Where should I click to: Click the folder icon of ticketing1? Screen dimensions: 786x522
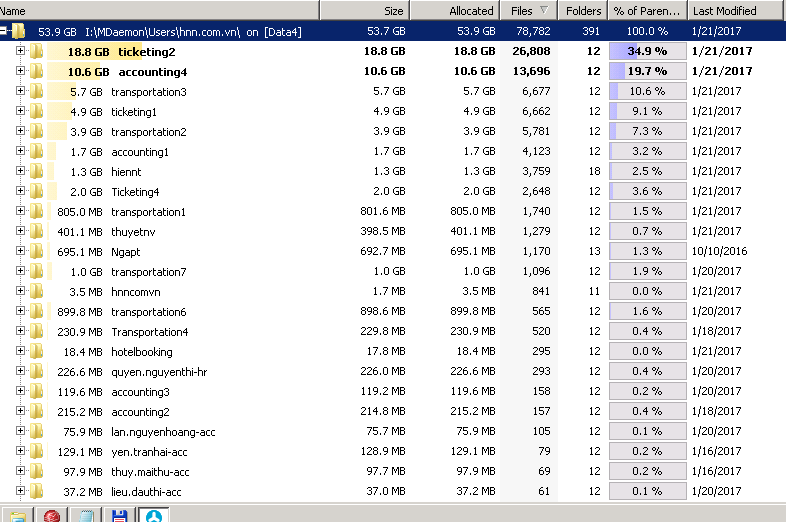37,111
